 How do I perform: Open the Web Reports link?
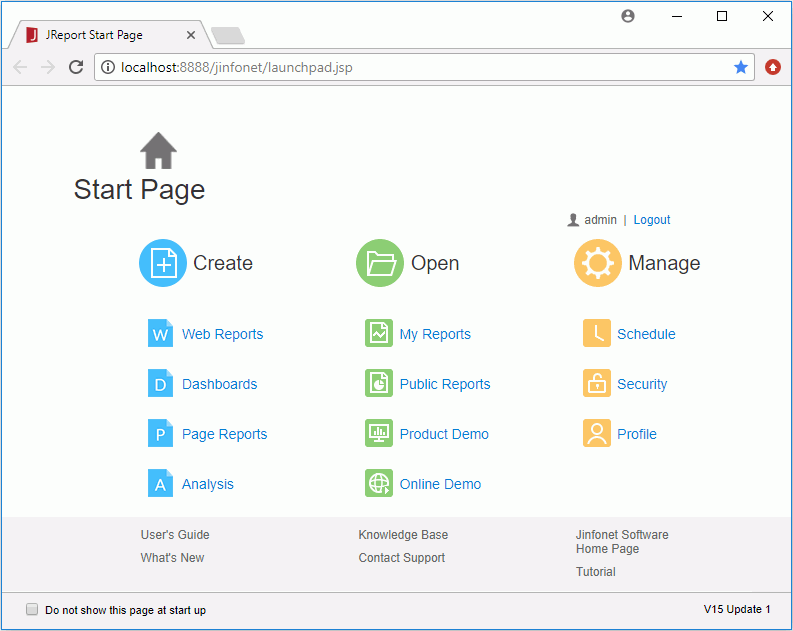(x=223, y=334)
